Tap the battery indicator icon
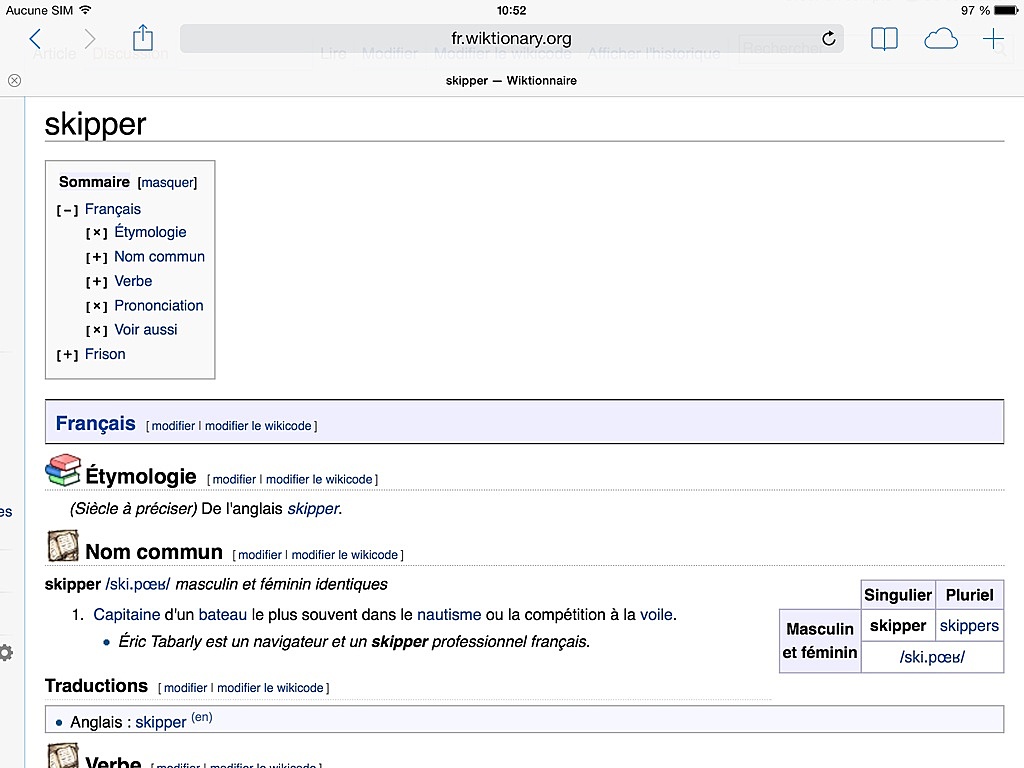 click(x=1006, y=10)
